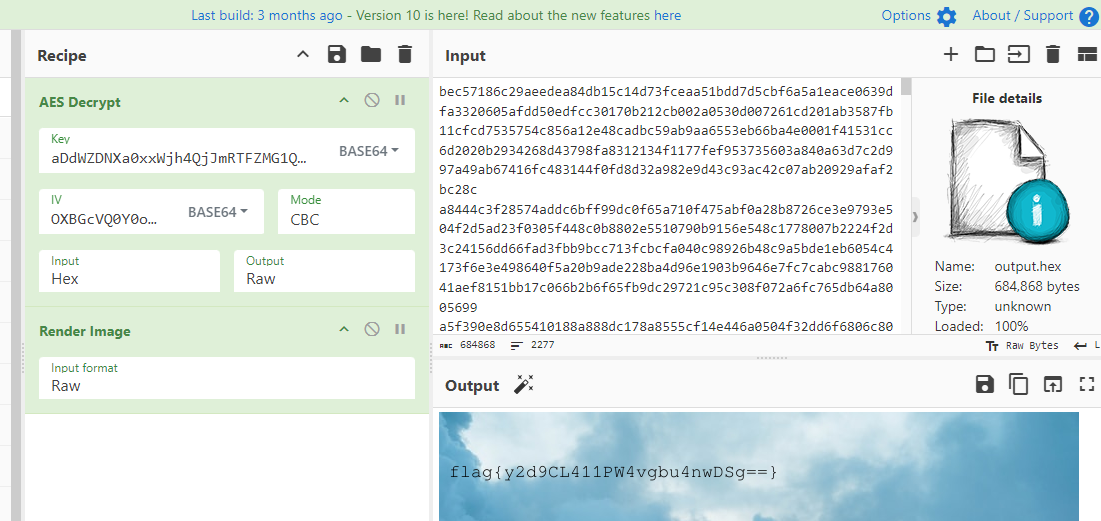This screenshot has height=521, width=1101.
Task: Add a new input tab
Action: 951,55
